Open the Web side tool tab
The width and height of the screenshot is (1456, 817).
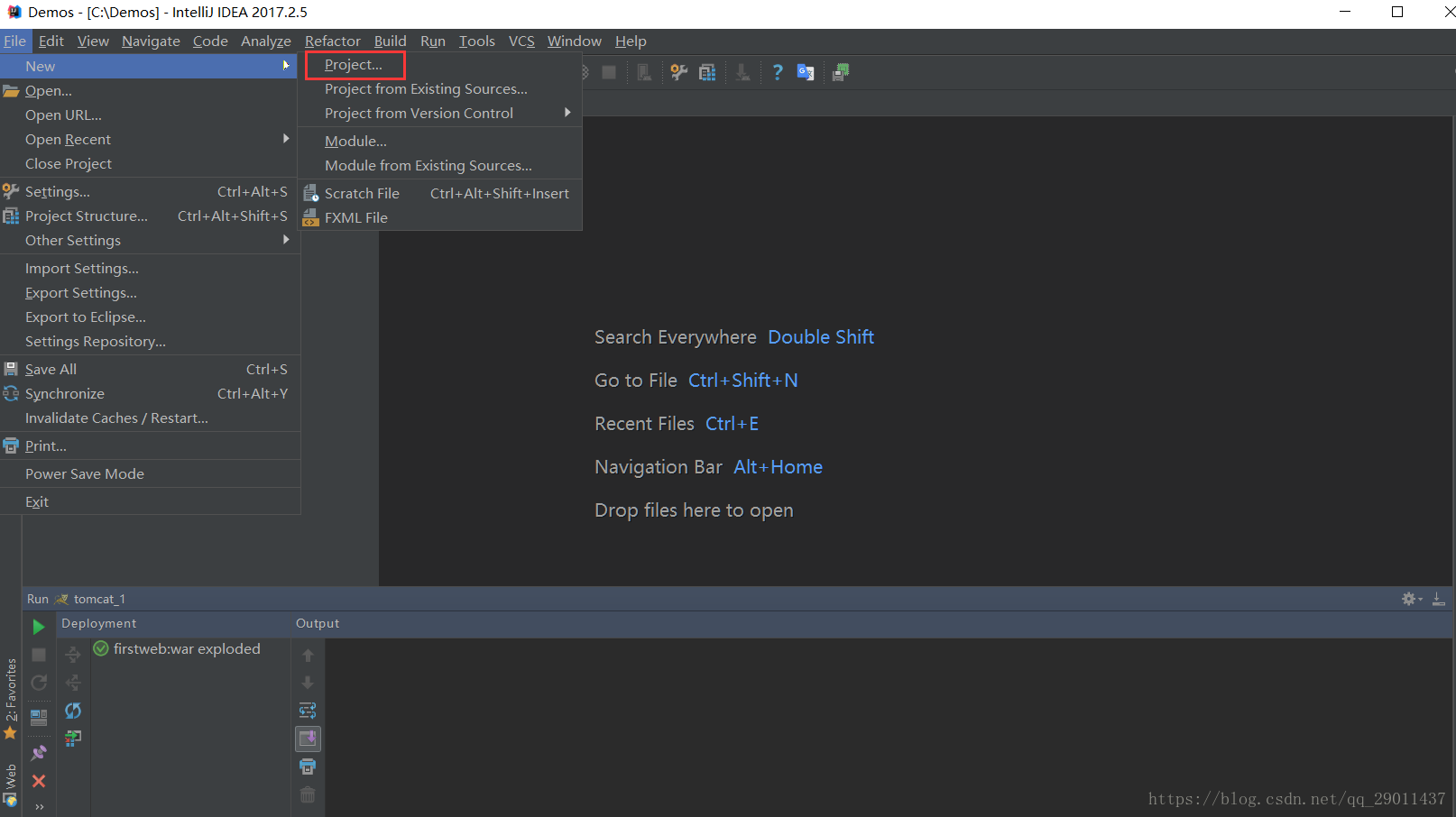[x=11, y=785]
